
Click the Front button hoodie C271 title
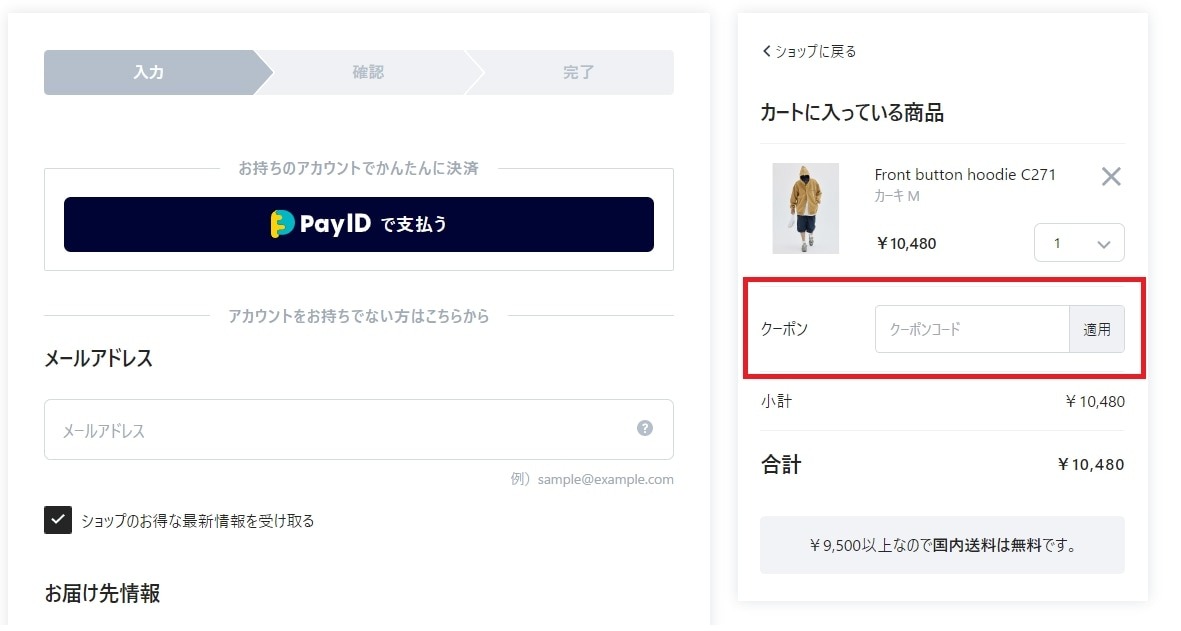pos(965,175)
